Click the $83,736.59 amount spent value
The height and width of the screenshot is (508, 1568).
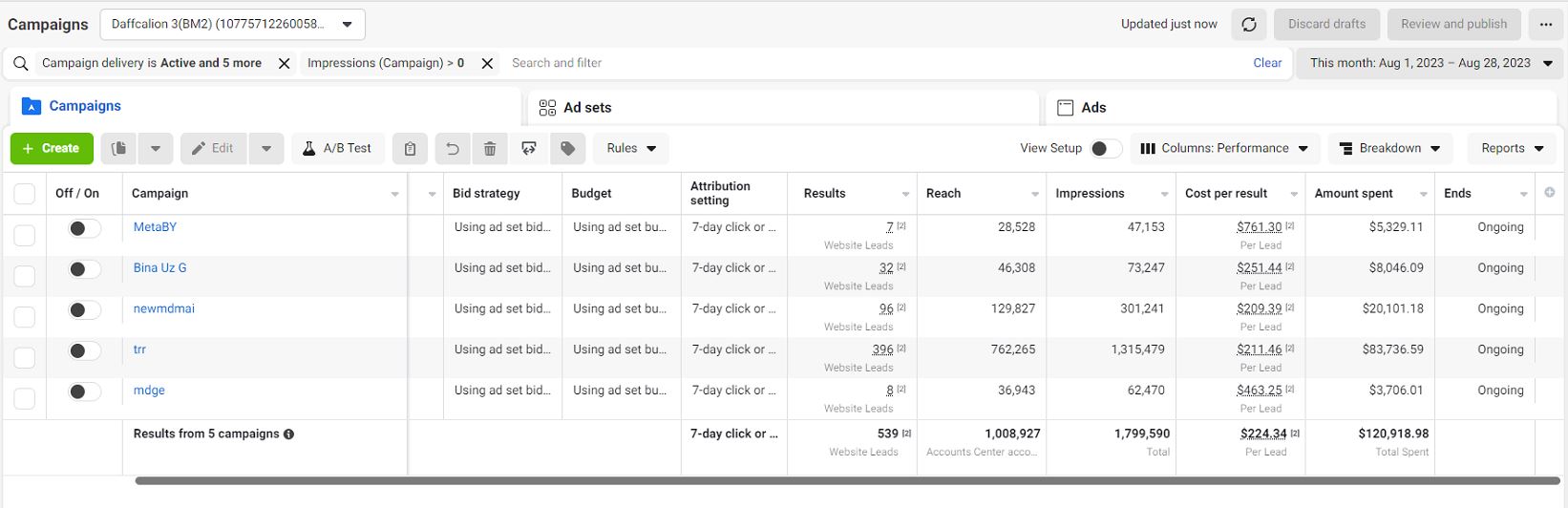coord(1392,350)
